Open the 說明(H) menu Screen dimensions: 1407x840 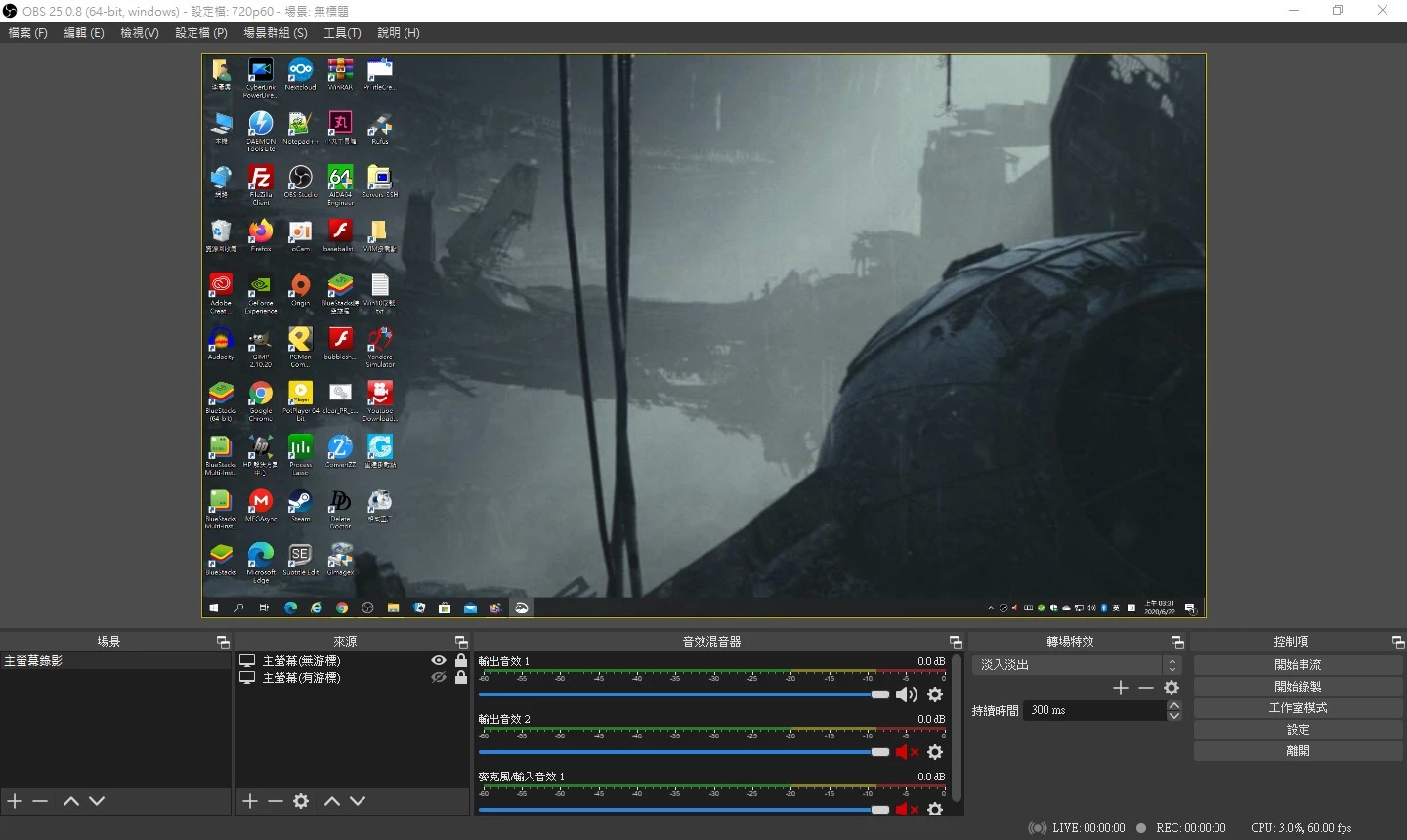click(399, 33)
